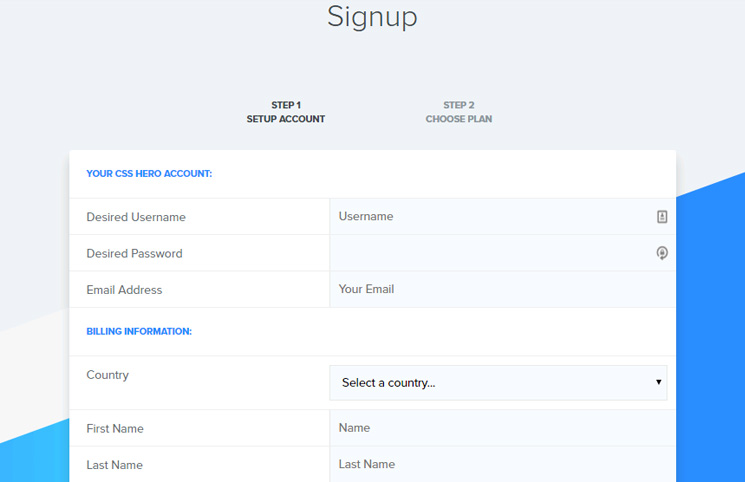
Task: Click the Your CSS Hero Account heading
Action: pyautogui.click(x=149, y=174)
